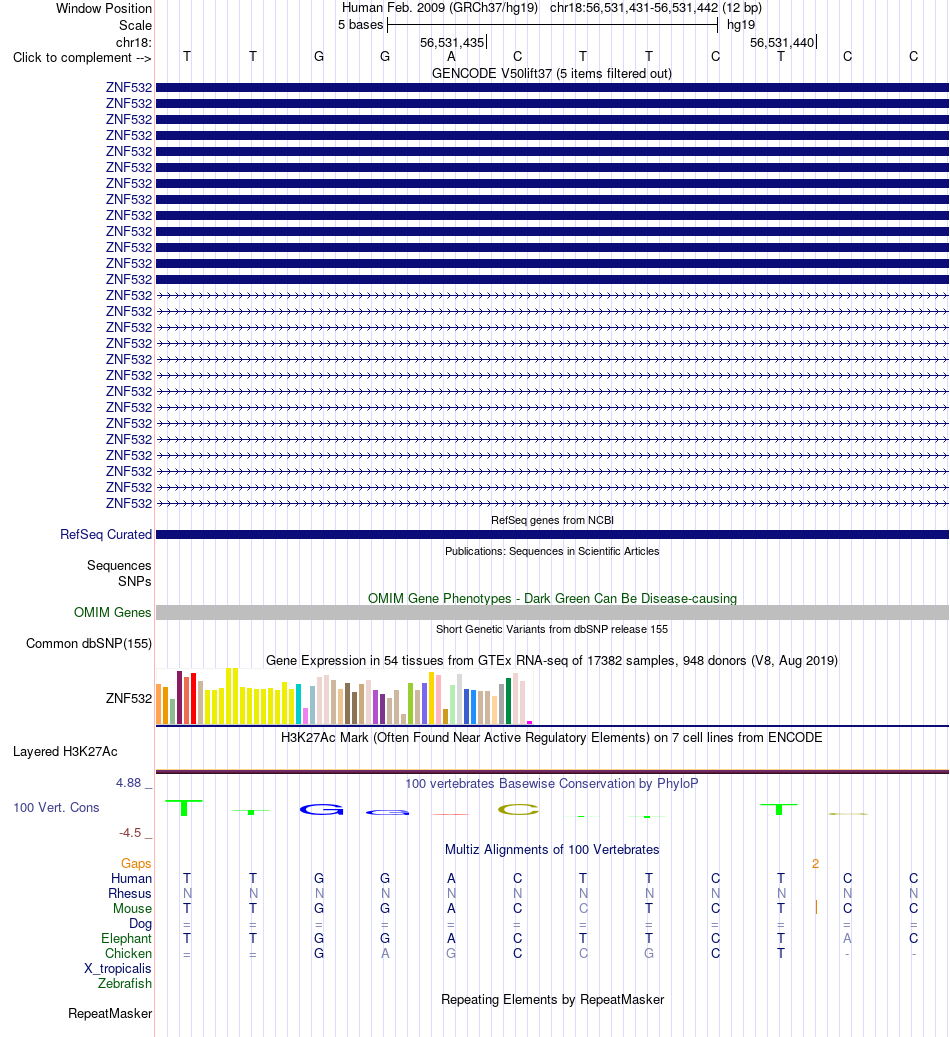Select the Scale label on the ruler
This screenshot has height=1037, width=950.
[135, 25]
